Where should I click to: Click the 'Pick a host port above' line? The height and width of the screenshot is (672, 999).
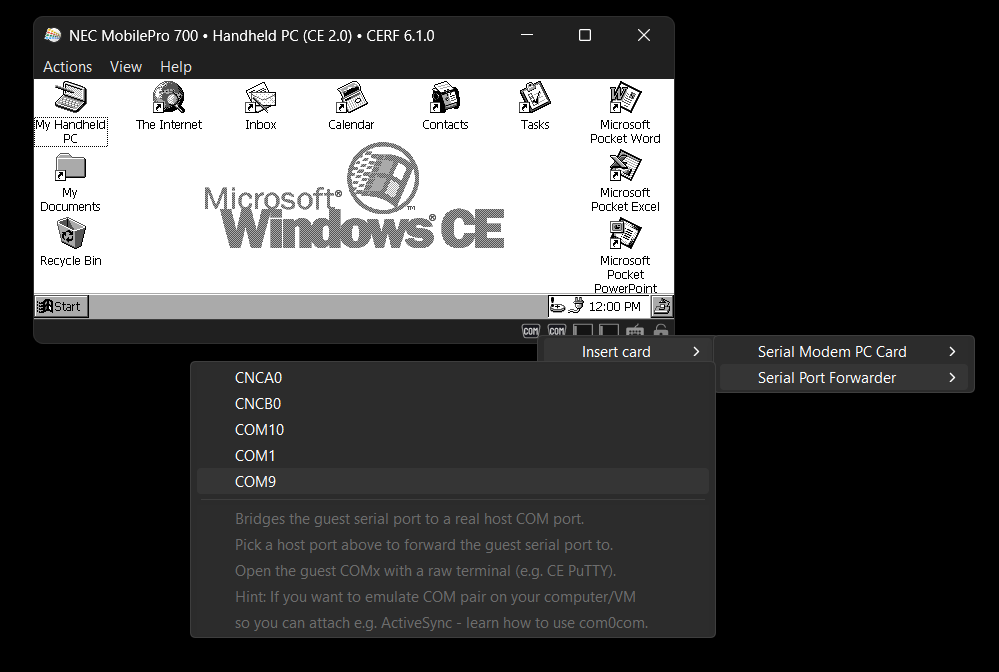click(x=424, y=545)
